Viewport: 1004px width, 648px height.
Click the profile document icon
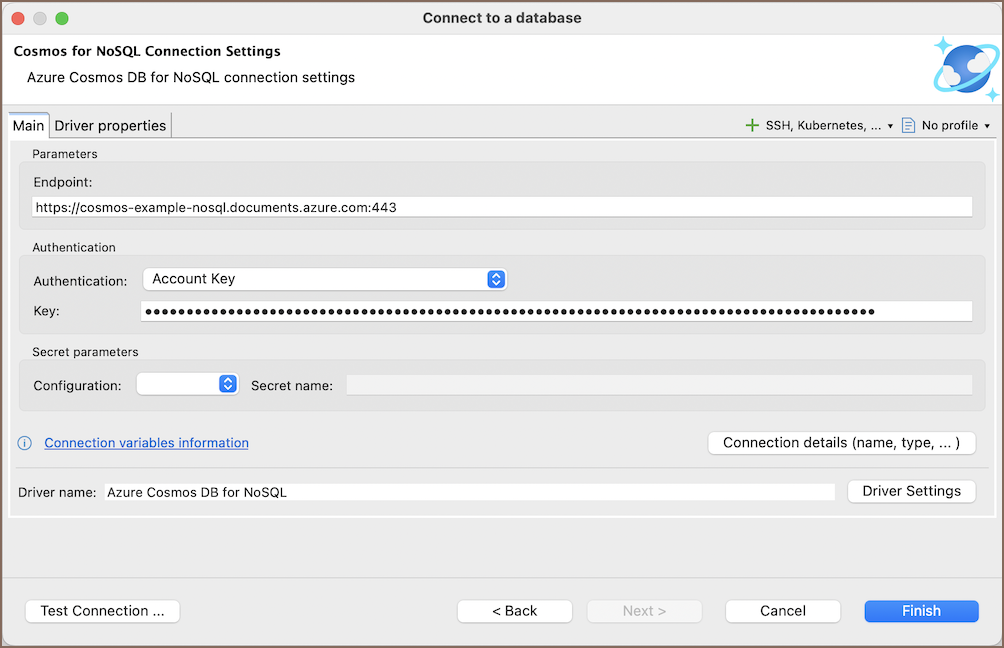[x=908, y=126]
